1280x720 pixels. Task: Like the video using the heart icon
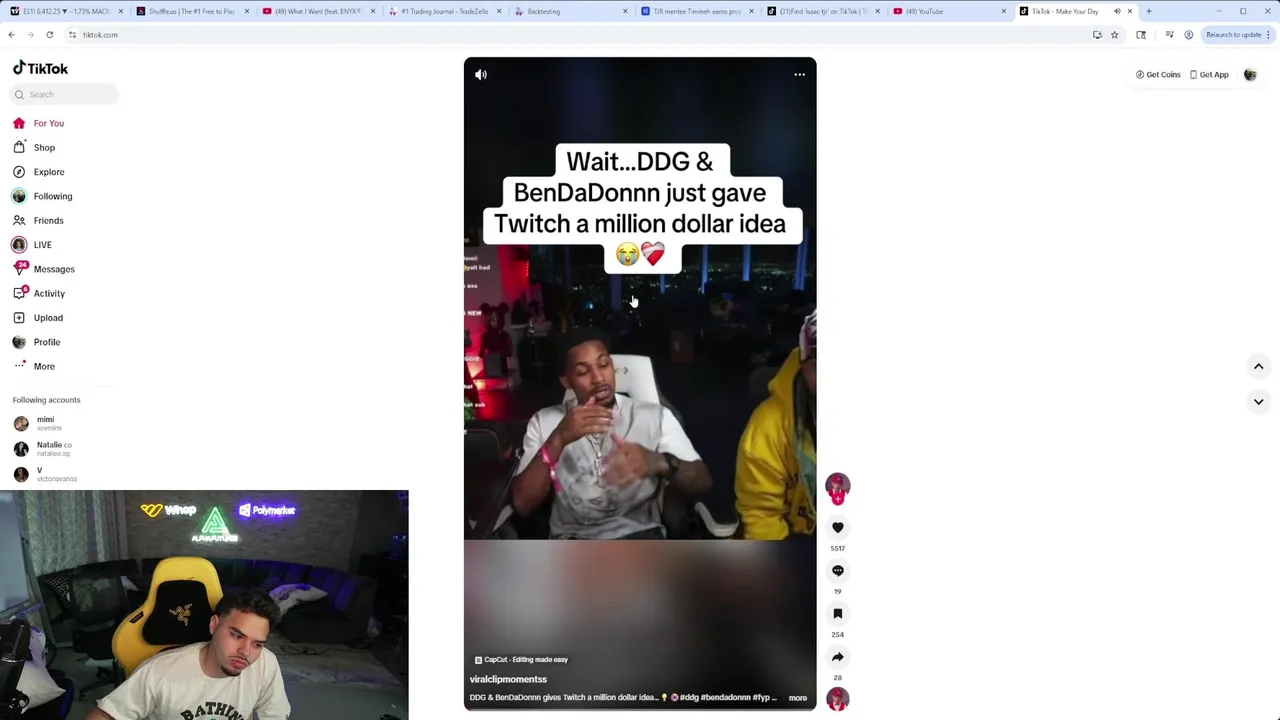(x=838, y=527)
